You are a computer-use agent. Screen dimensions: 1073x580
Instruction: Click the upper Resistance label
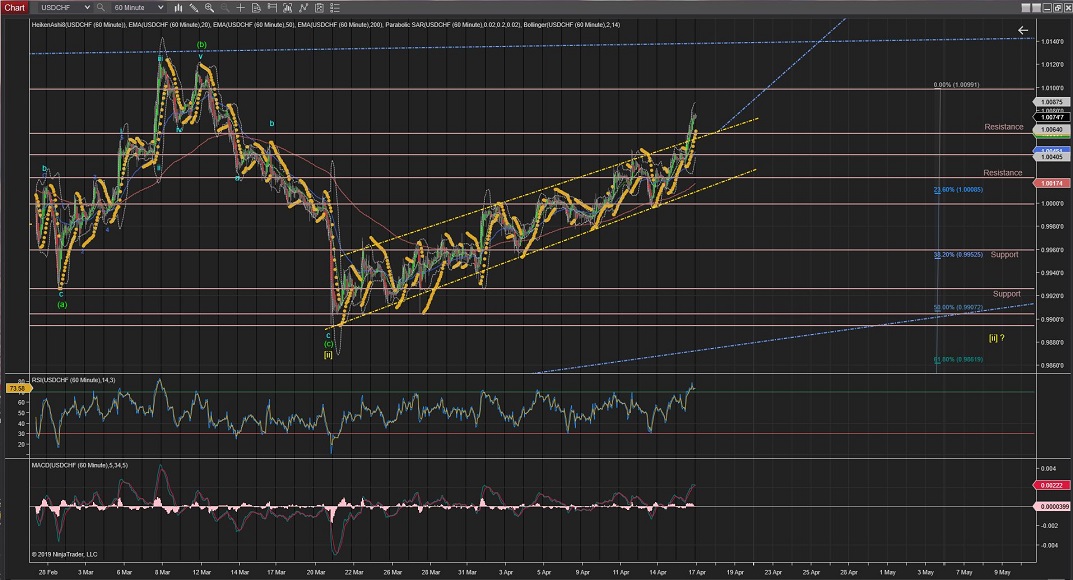[x=1004, y=127]
